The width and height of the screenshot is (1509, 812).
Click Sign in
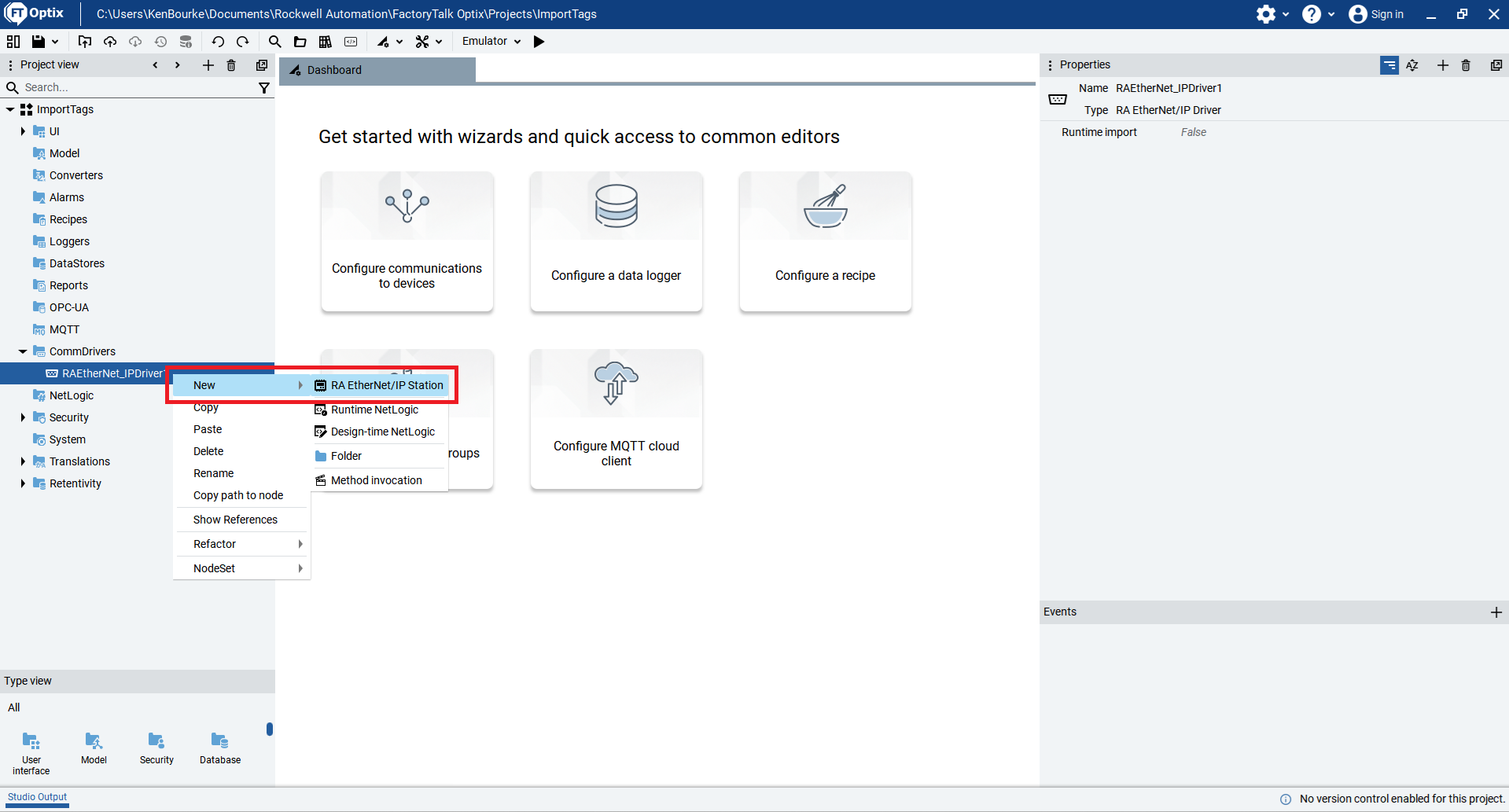tap(1376, 14)
